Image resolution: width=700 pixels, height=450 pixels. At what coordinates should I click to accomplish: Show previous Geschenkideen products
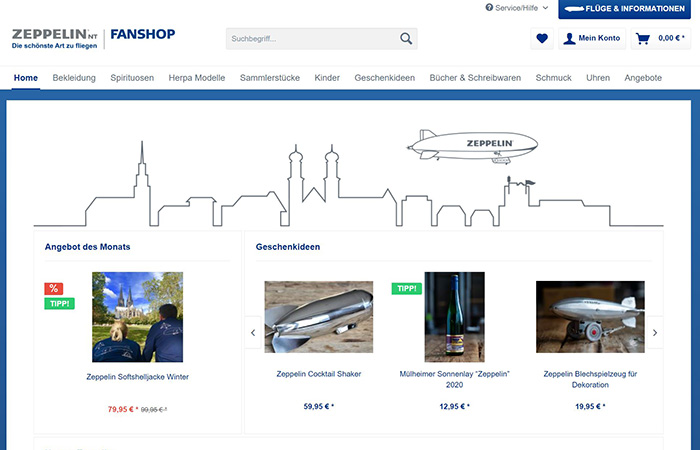click(x=253, y=333)
